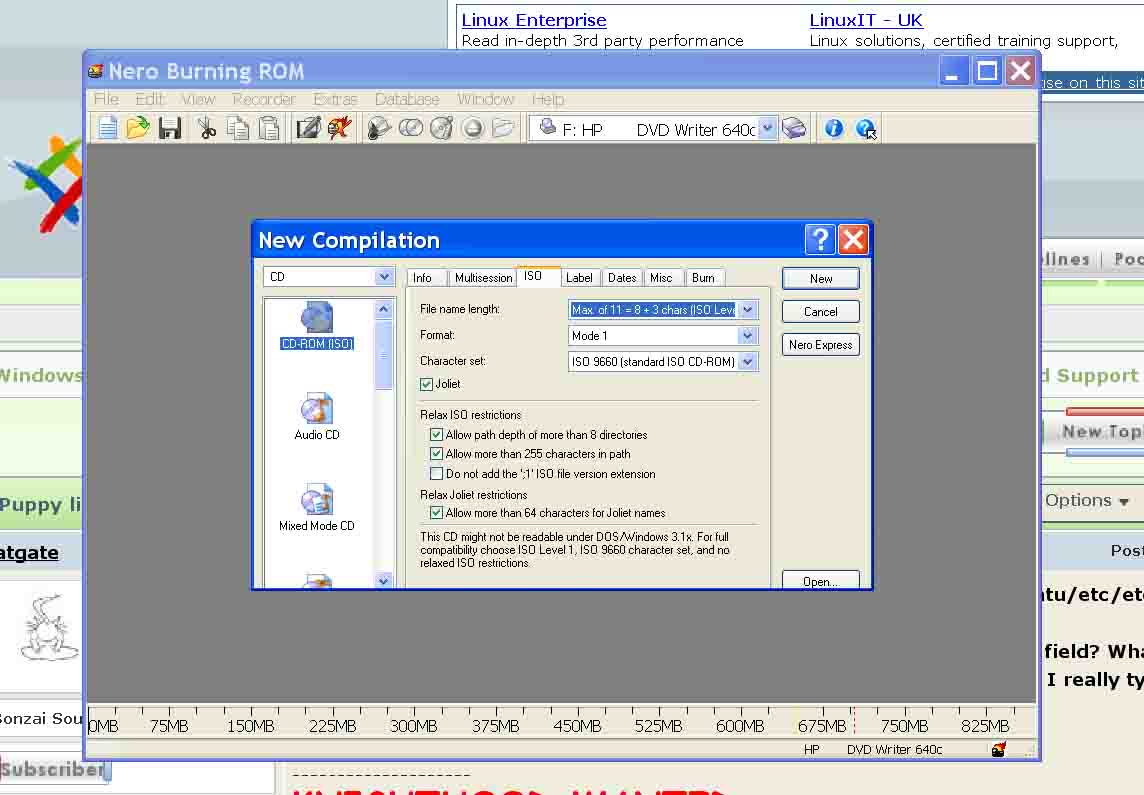Save the compilation with floppy disk icon
The width and height of the screenshot is (1144, 795).
click(169, 128)
